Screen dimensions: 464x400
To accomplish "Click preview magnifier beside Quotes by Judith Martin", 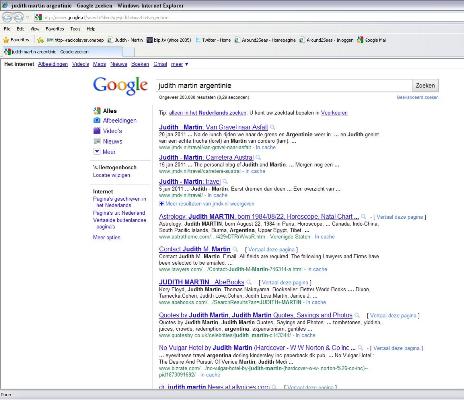I will pyautogui.click(x=357, y=315).
